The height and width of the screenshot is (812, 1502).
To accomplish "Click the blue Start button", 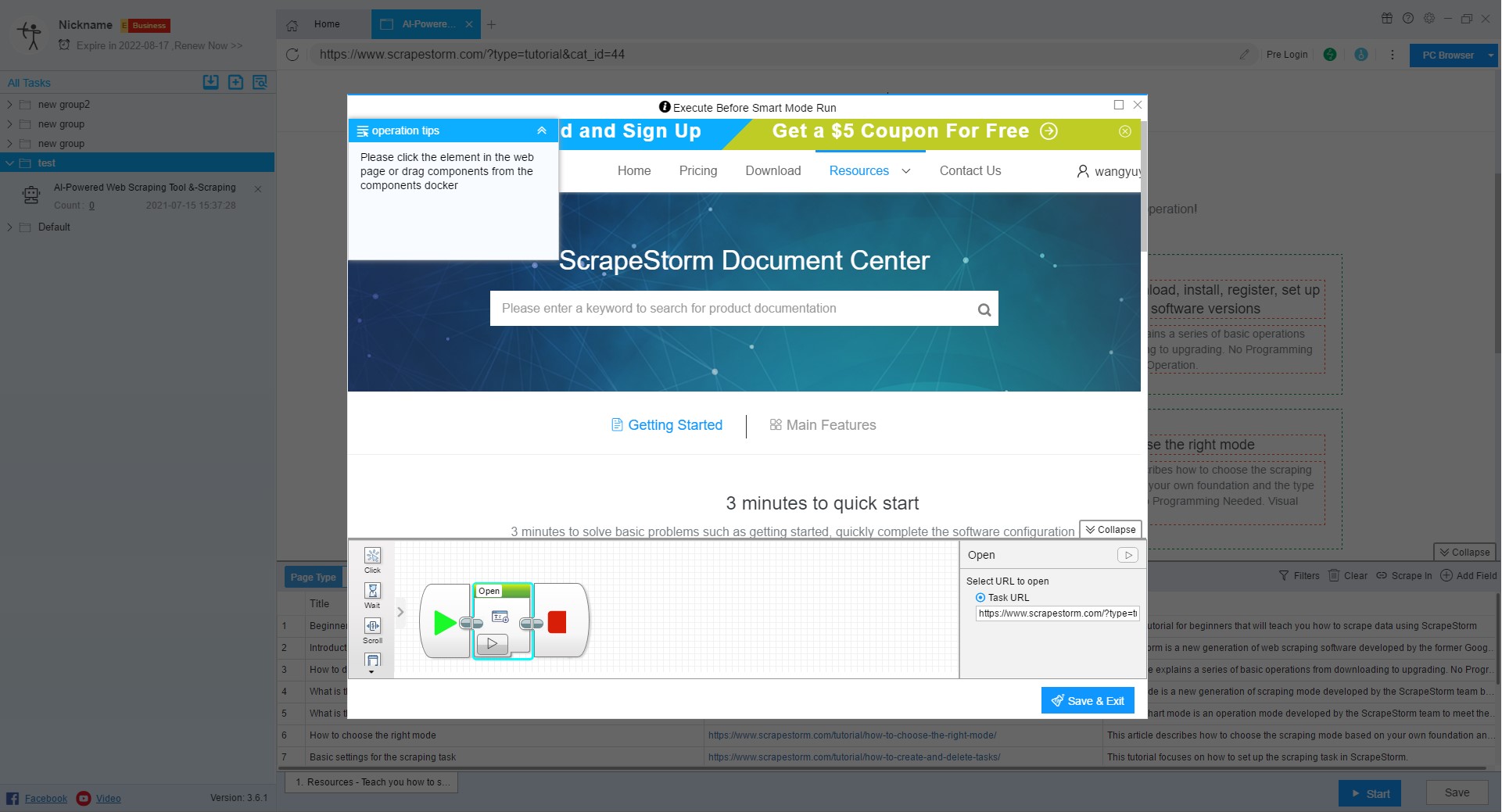I will tap(1369, 793).
